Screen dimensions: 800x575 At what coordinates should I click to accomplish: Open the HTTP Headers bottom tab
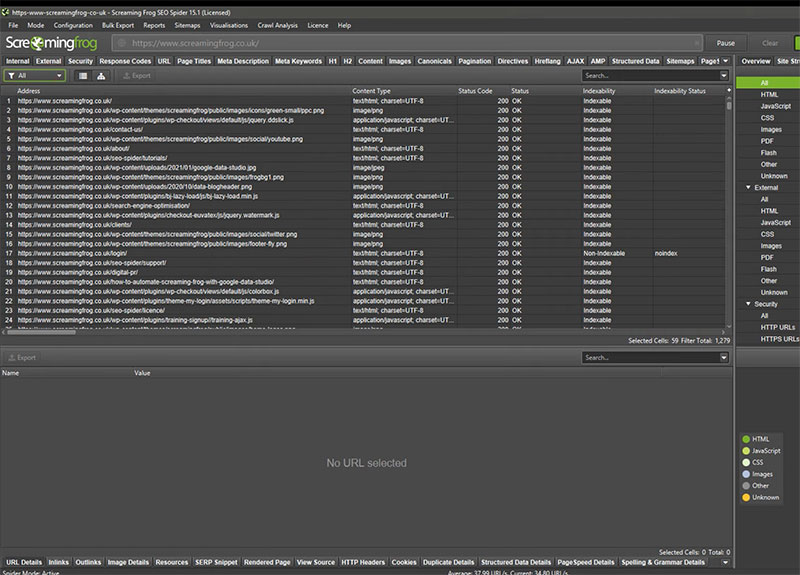(x=363, y=562)
